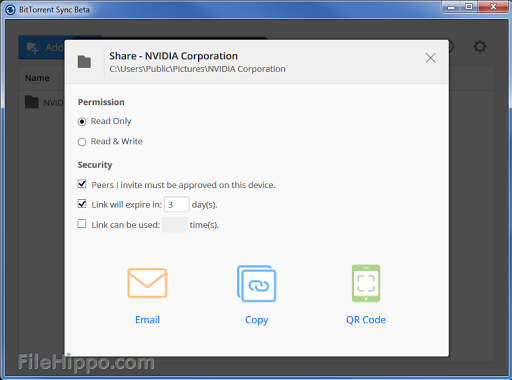Click the QR Code phone icon
Image resolution: width=512 pixels, height=380 pixels.
tap(366, 283)
